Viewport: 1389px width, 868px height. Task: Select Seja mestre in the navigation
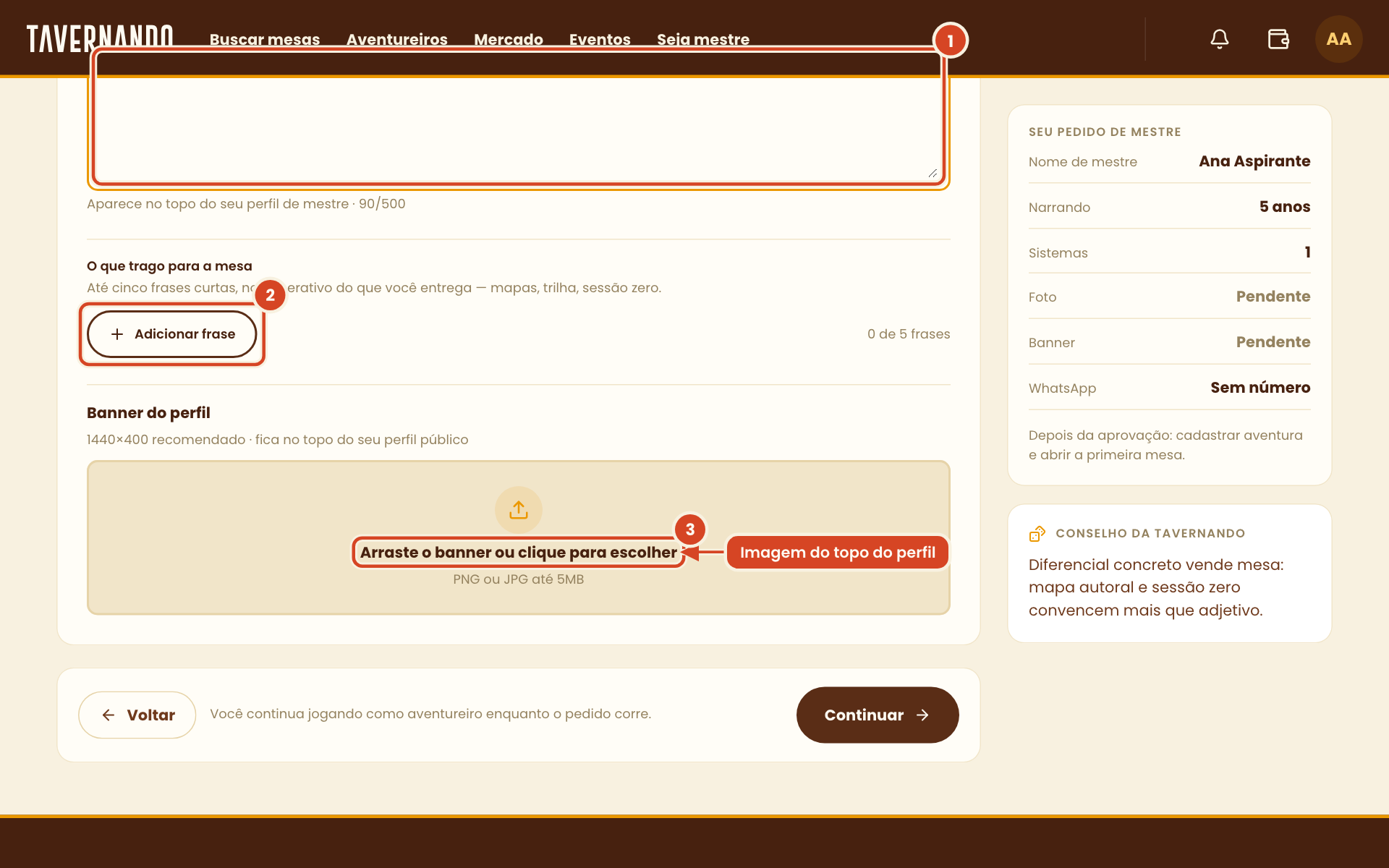tap(703, 40)
